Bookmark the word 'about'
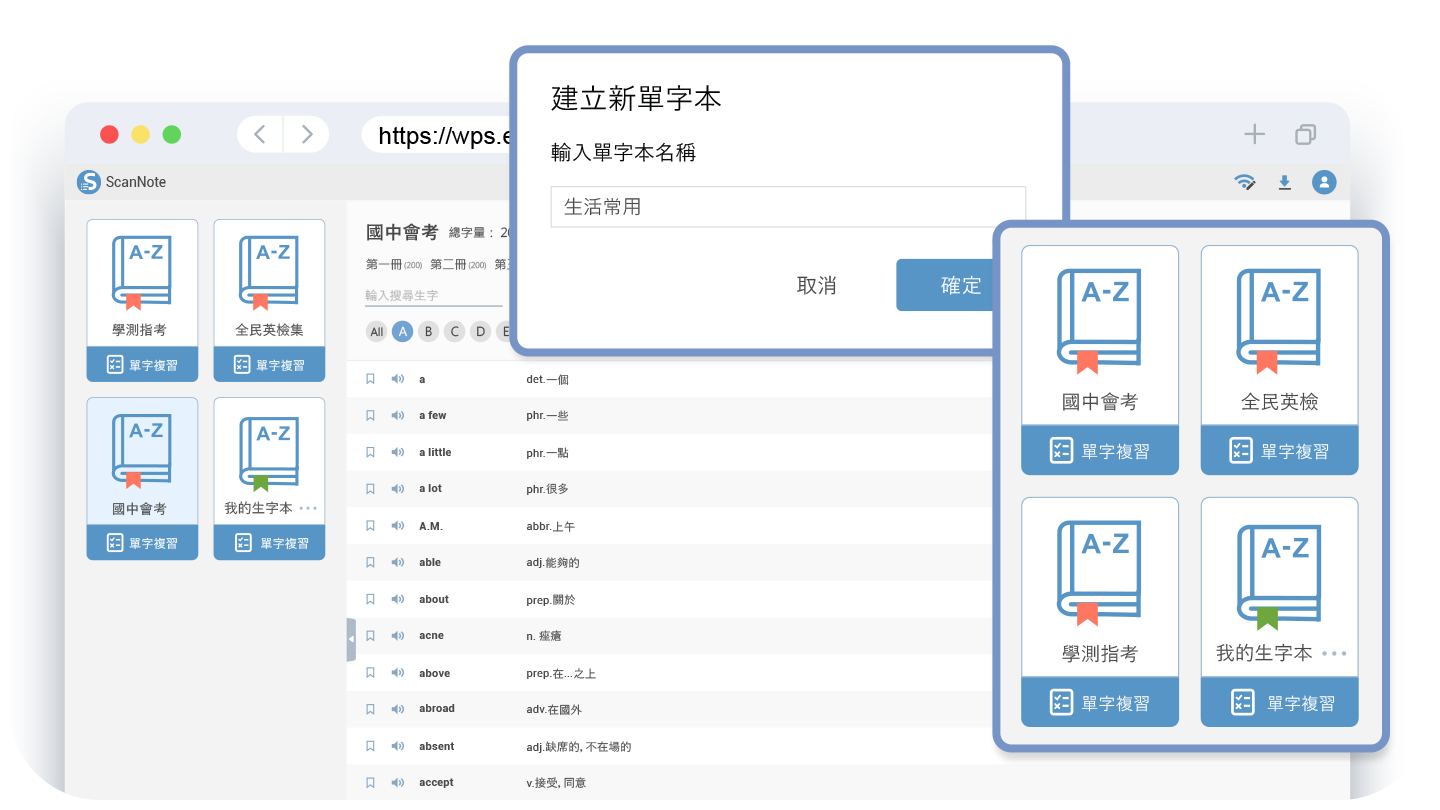This screenshot has width=1440, height=810. pos(370,599)
